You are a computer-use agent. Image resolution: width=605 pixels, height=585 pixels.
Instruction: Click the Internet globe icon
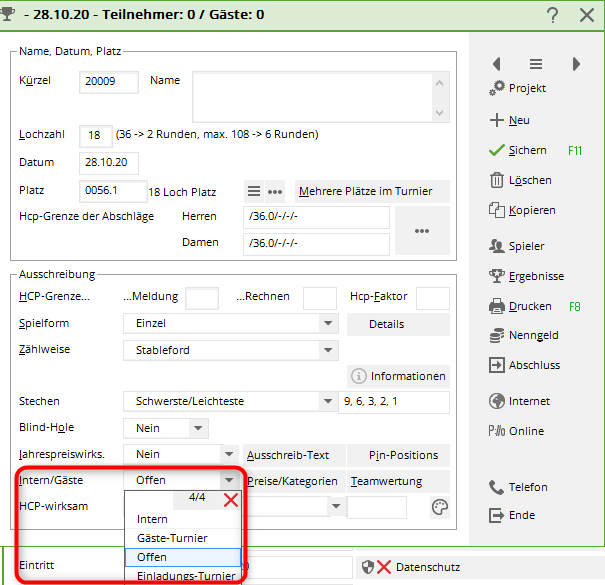496,401
